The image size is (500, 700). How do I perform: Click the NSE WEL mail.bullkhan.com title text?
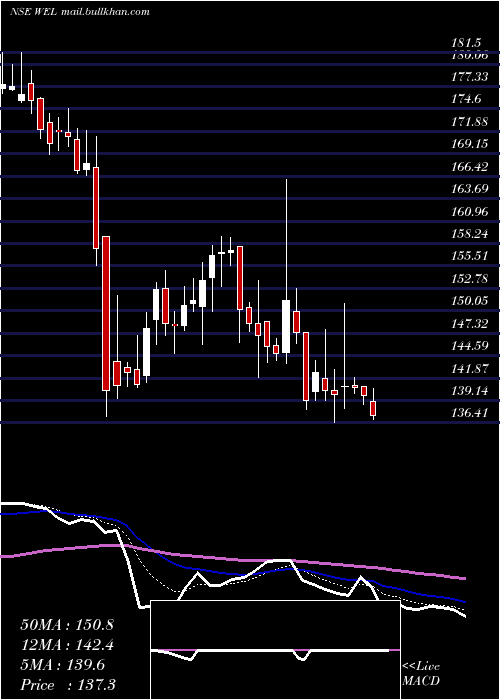click(x=80, y=12)
